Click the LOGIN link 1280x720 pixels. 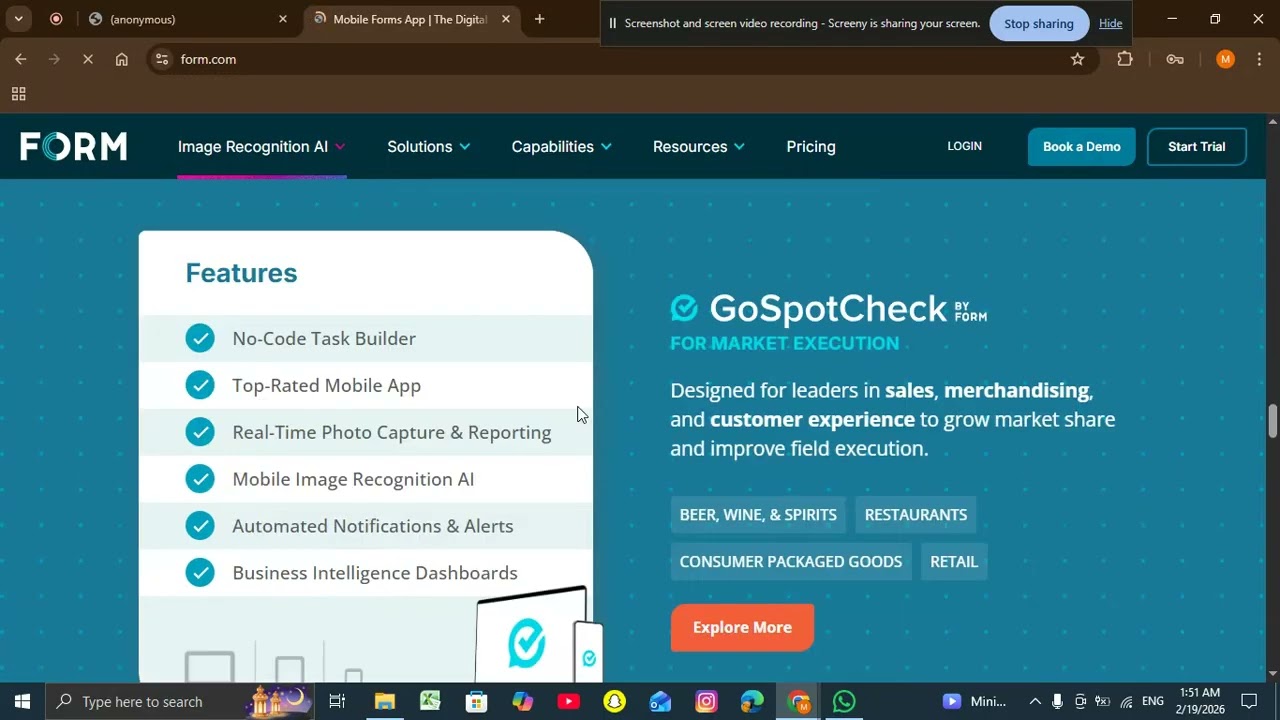(x=964, y=146)
